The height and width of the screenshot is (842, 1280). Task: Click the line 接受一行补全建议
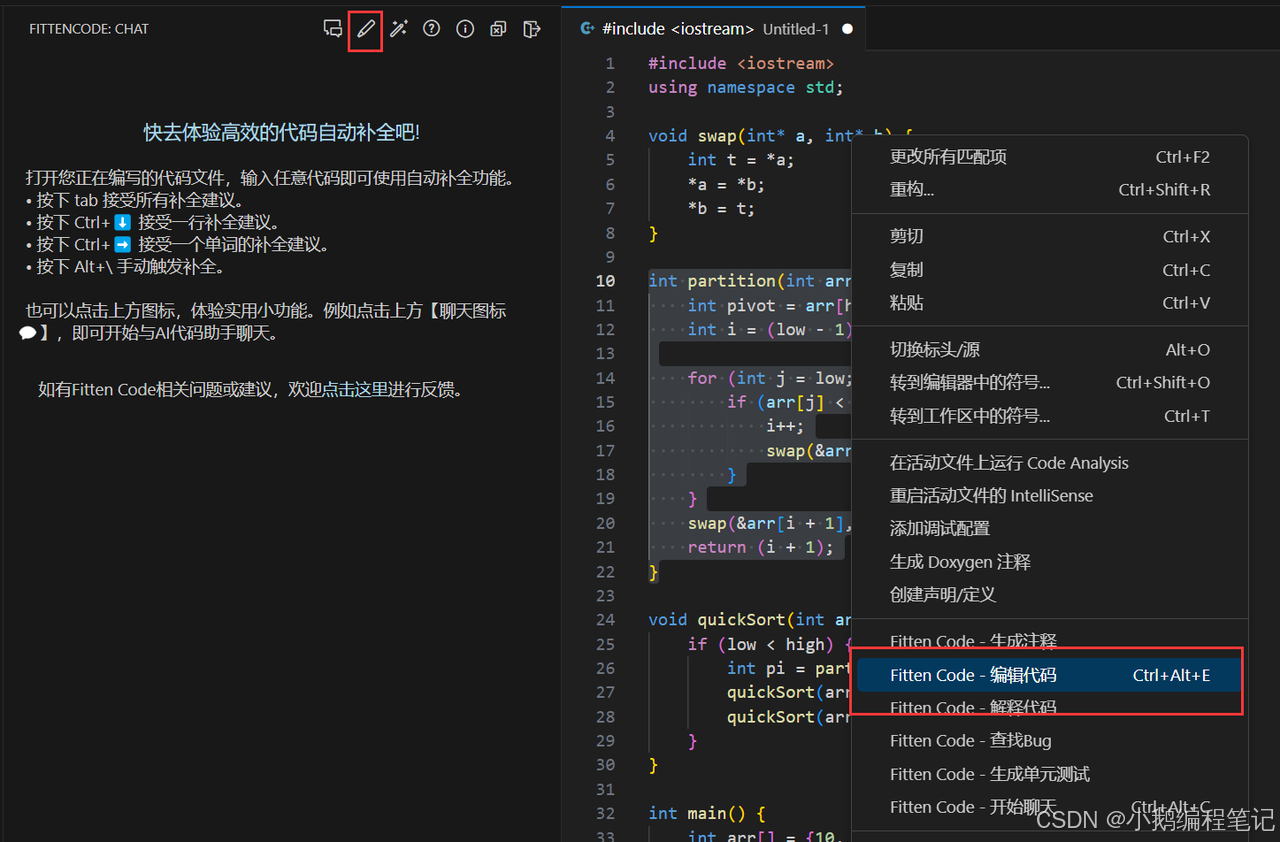click(x=153, y=222)
